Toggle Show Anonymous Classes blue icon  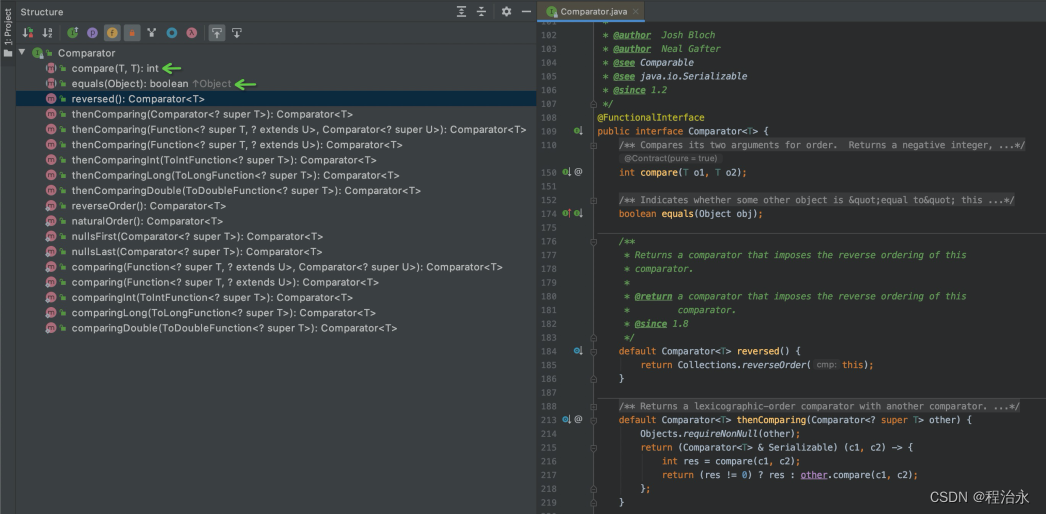click(x=171, y=32)
